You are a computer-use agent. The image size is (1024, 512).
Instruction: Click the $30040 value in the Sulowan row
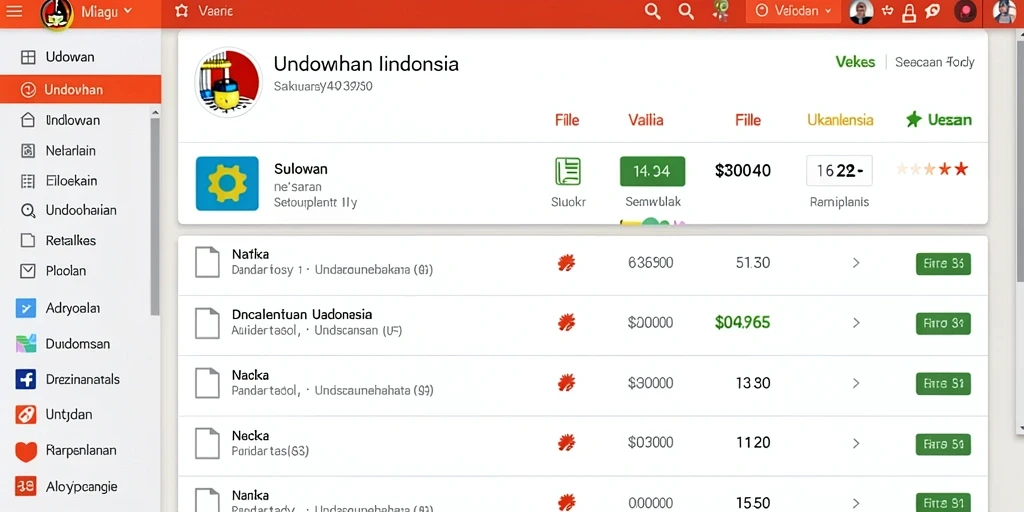point(743,171)
